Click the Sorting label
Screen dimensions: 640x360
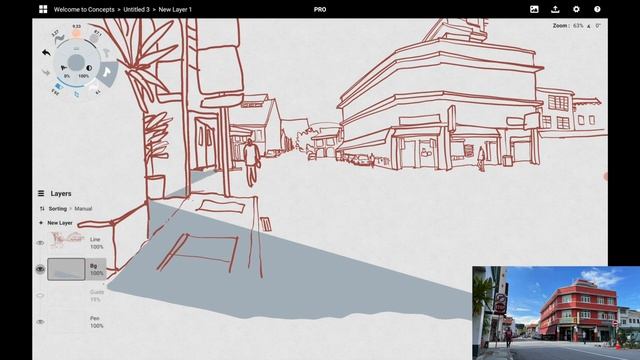58,209
